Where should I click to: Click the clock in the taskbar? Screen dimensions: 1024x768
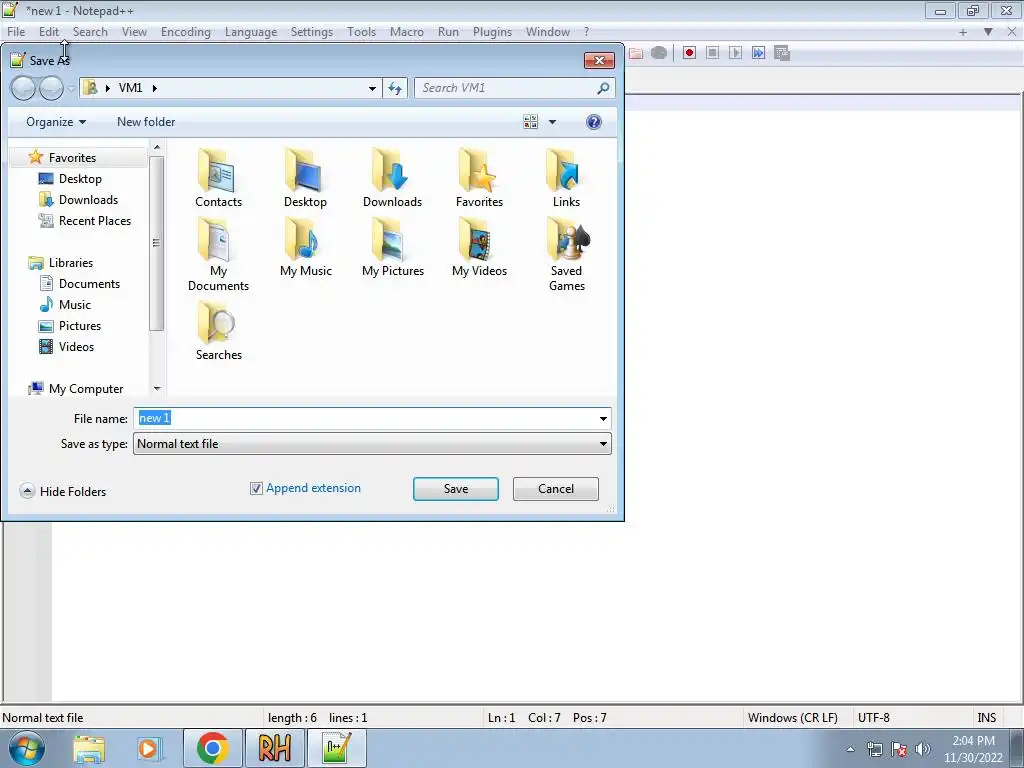(x=973, y=749)
